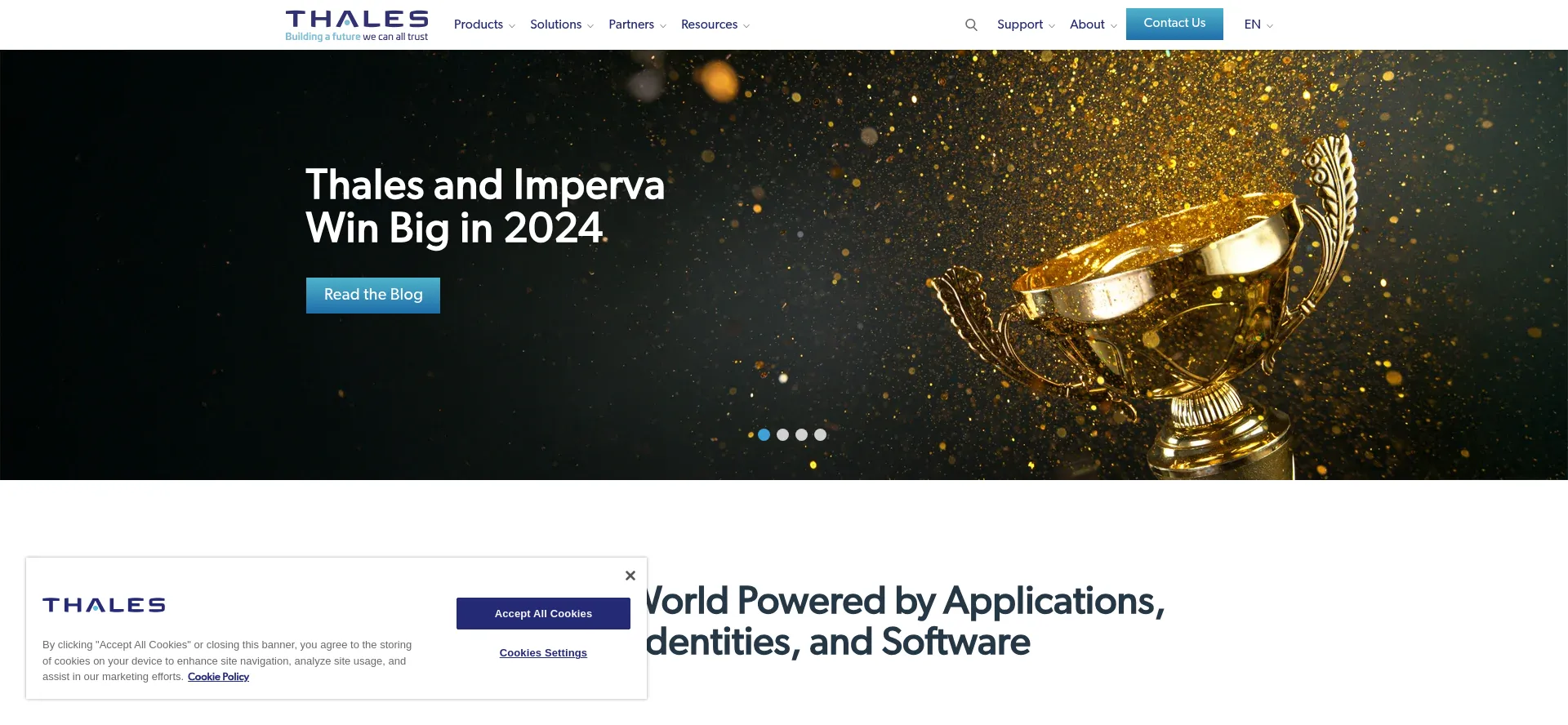Viewport: 1568px width, 725px height.
Task: Open the About dropdown
Action: (x=1094, y=24)
